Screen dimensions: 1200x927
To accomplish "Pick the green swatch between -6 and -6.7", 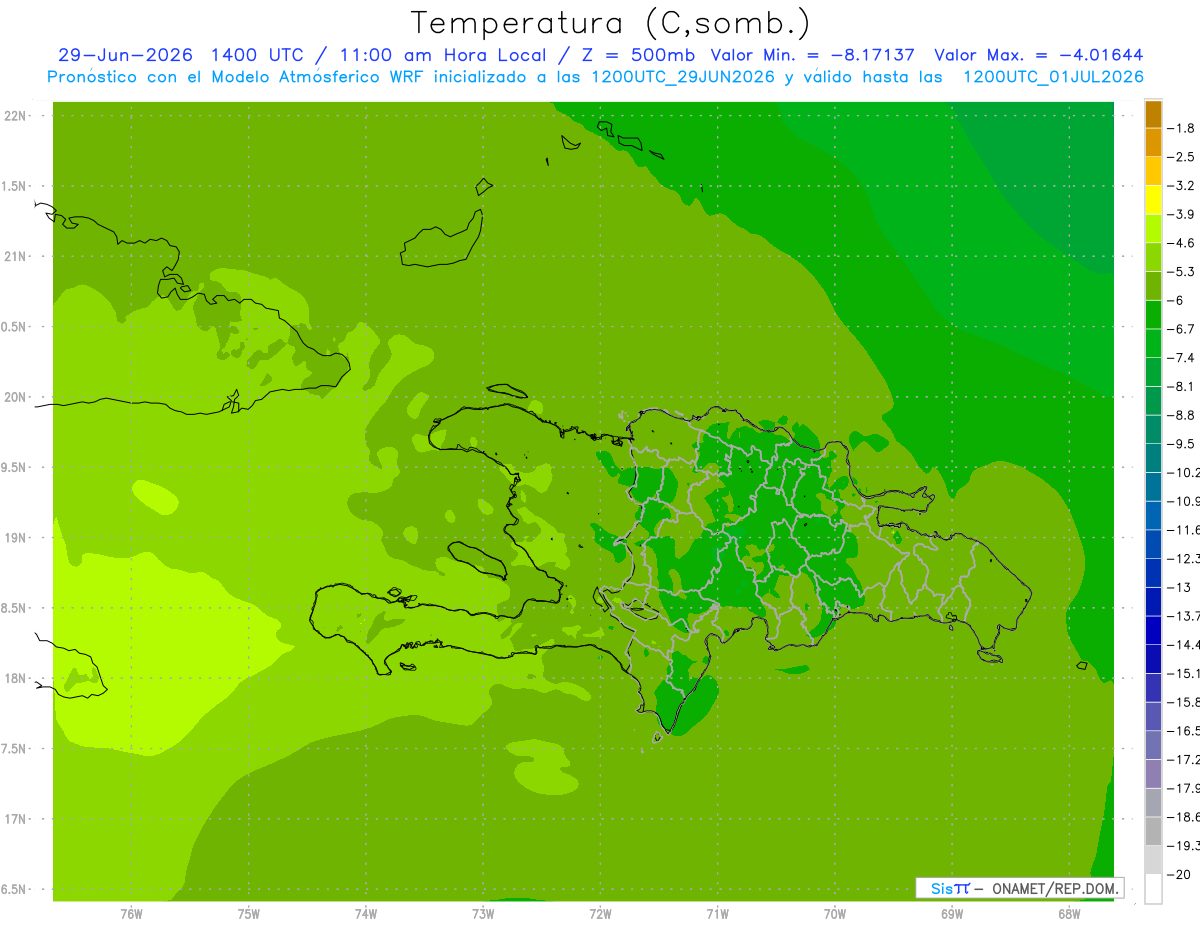I will click(1153, 314).
